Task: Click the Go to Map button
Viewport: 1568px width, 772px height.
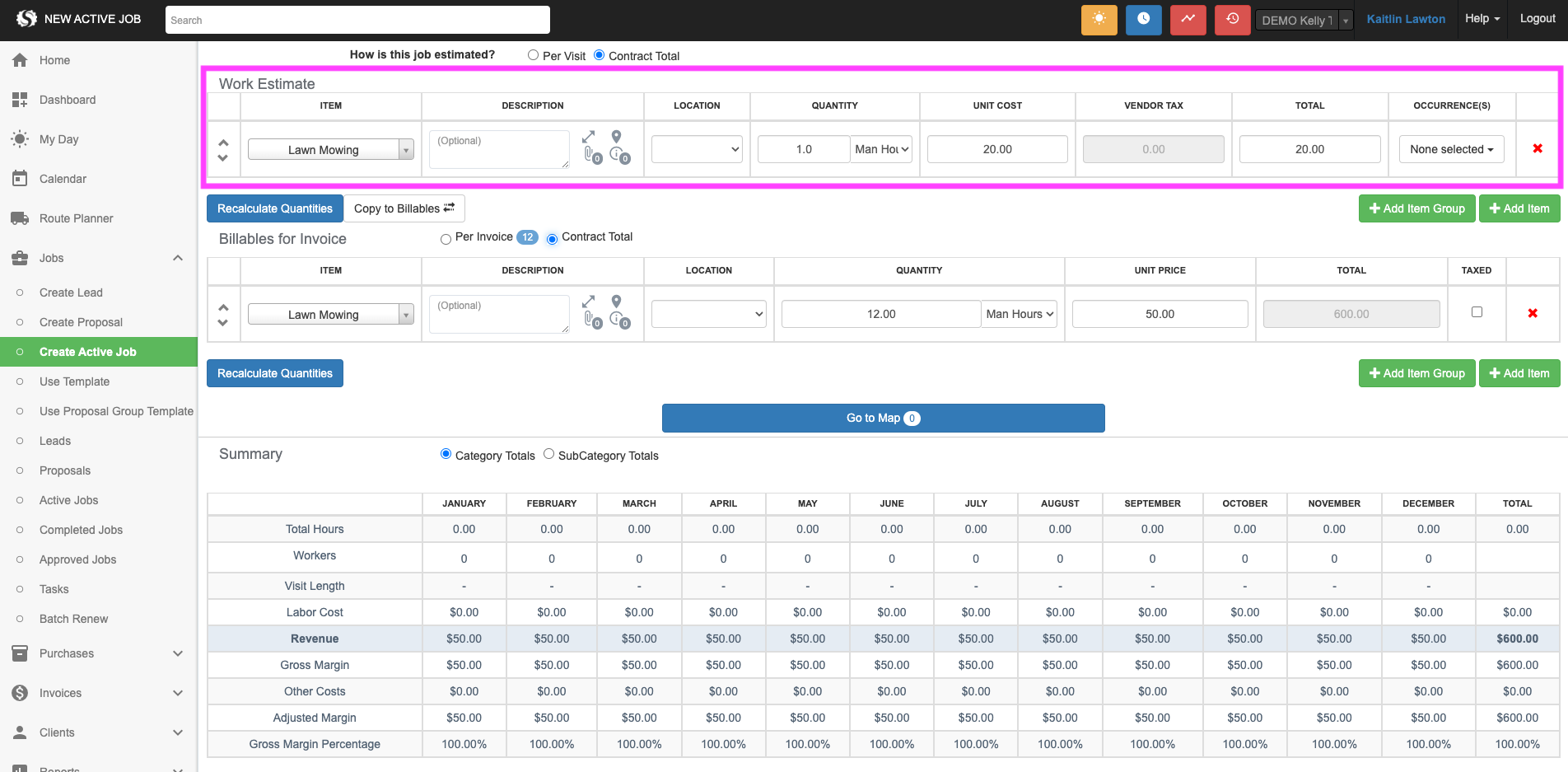Action: pos(882,418)
